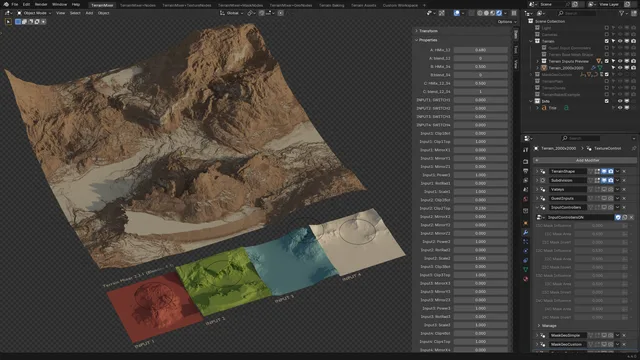Switch to the Terrain Baking workspace tab
Viewport: 640px width, 360px height.
pos(331,5)
